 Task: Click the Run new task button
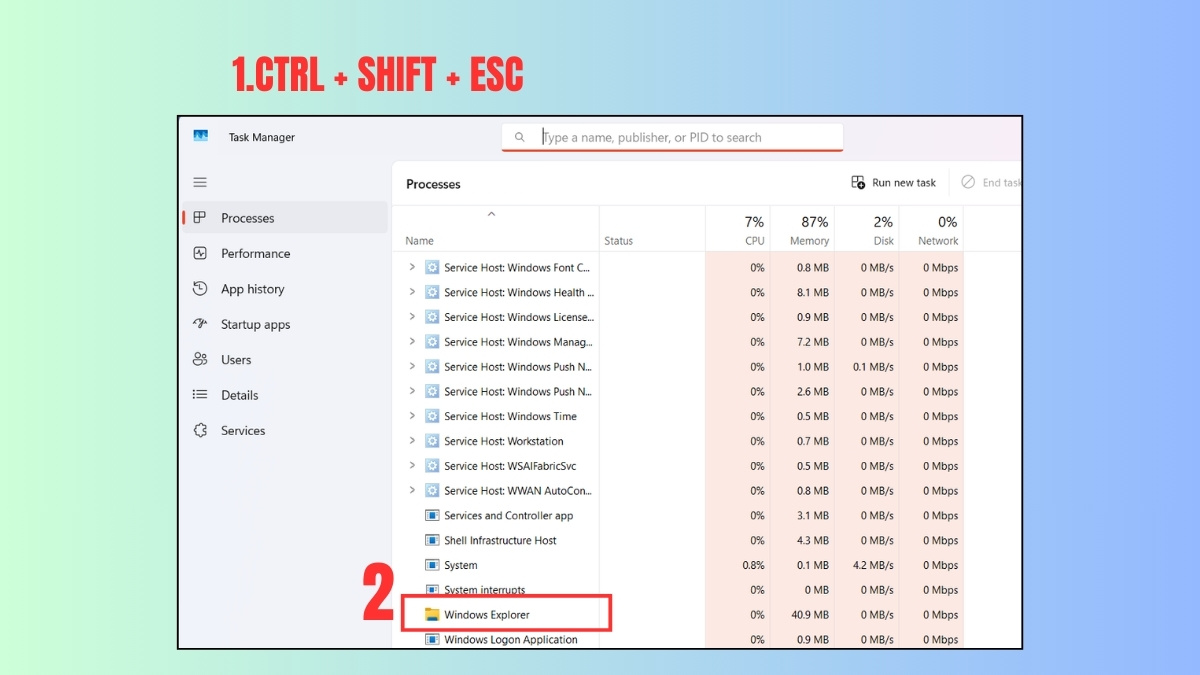tap(893, 182)
